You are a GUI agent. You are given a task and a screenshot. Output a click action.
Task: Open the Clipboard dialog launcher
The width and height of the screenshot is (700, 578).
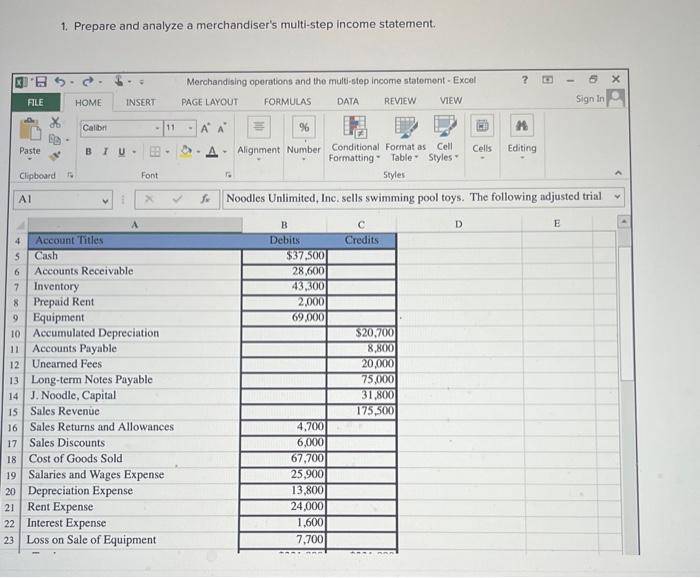(x=70, y=175)
